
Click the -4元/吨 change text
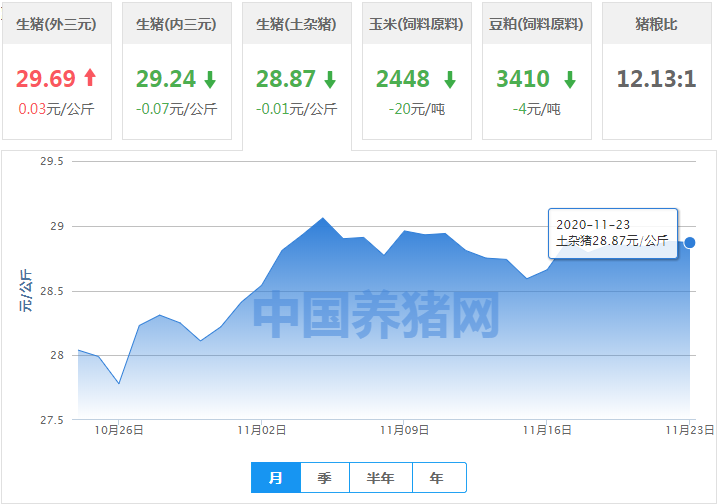tap(536, 109)
